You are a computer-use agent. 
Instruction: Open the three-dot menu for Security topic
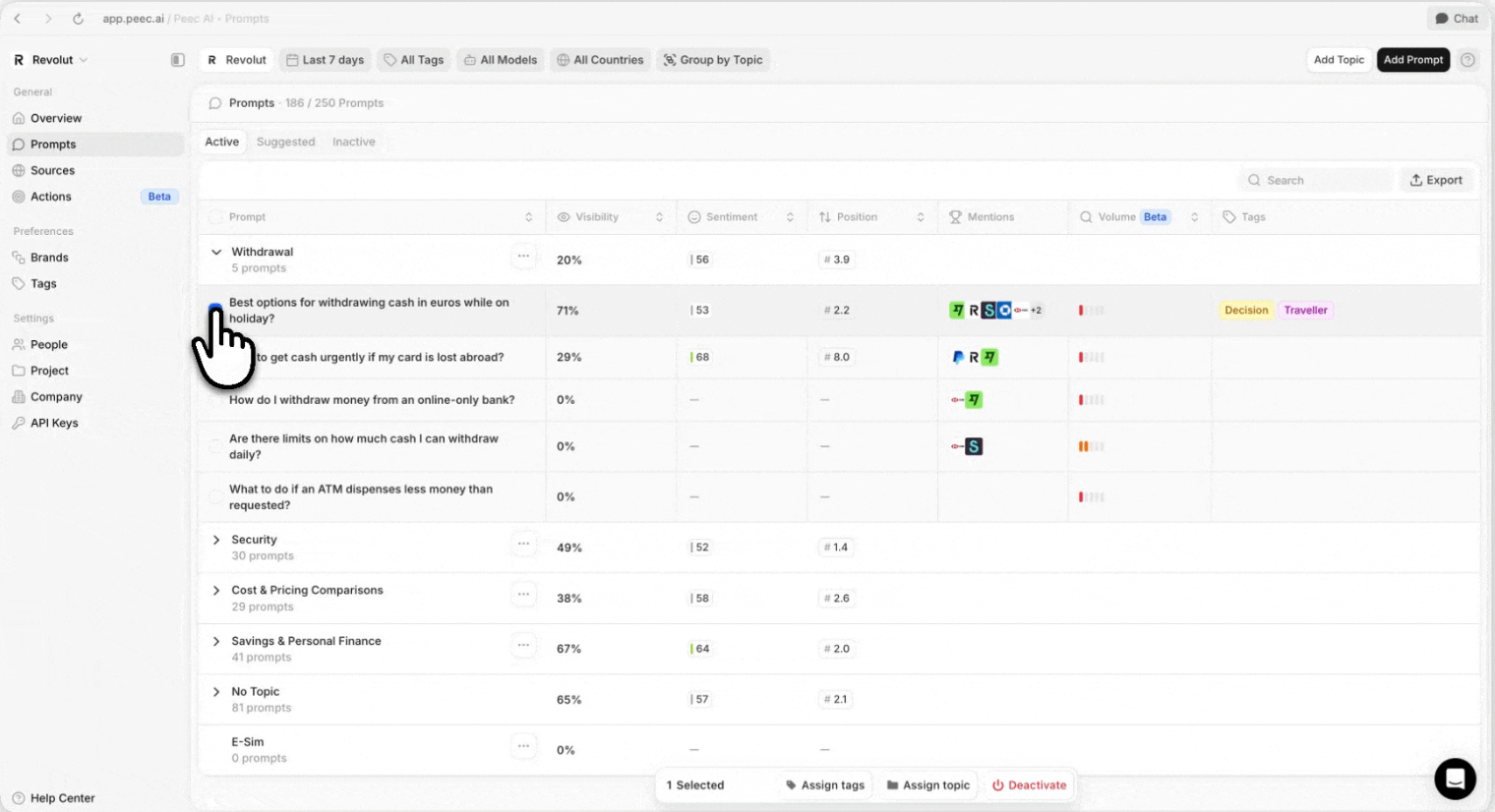tap(523, 544)
